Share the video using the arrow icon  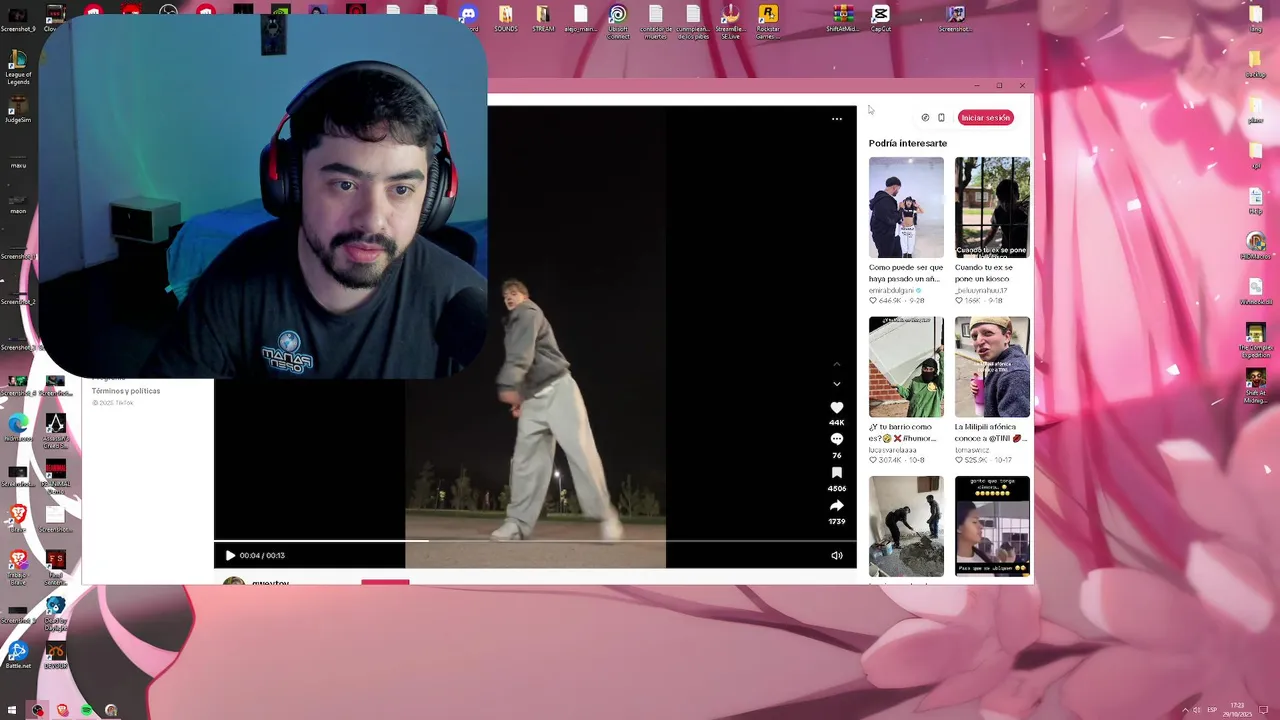click(837, 506)
